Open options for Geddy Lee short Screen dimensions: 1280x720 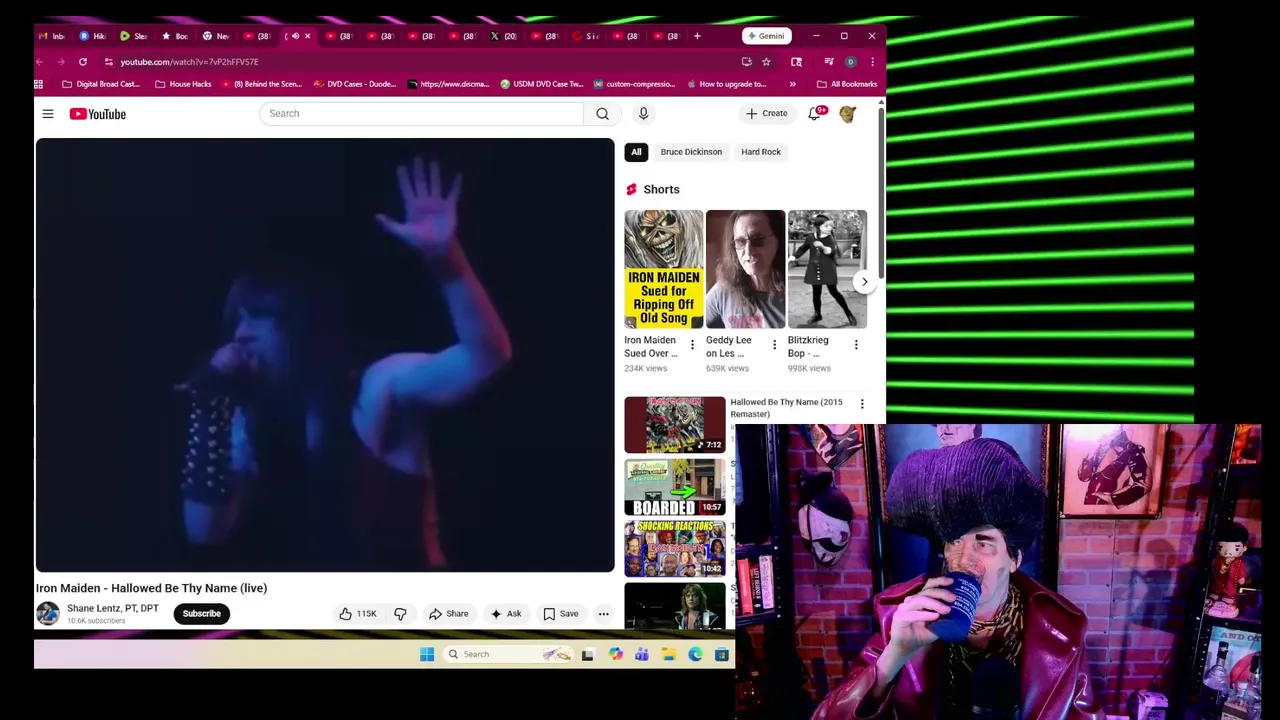[x=774, y=345]
